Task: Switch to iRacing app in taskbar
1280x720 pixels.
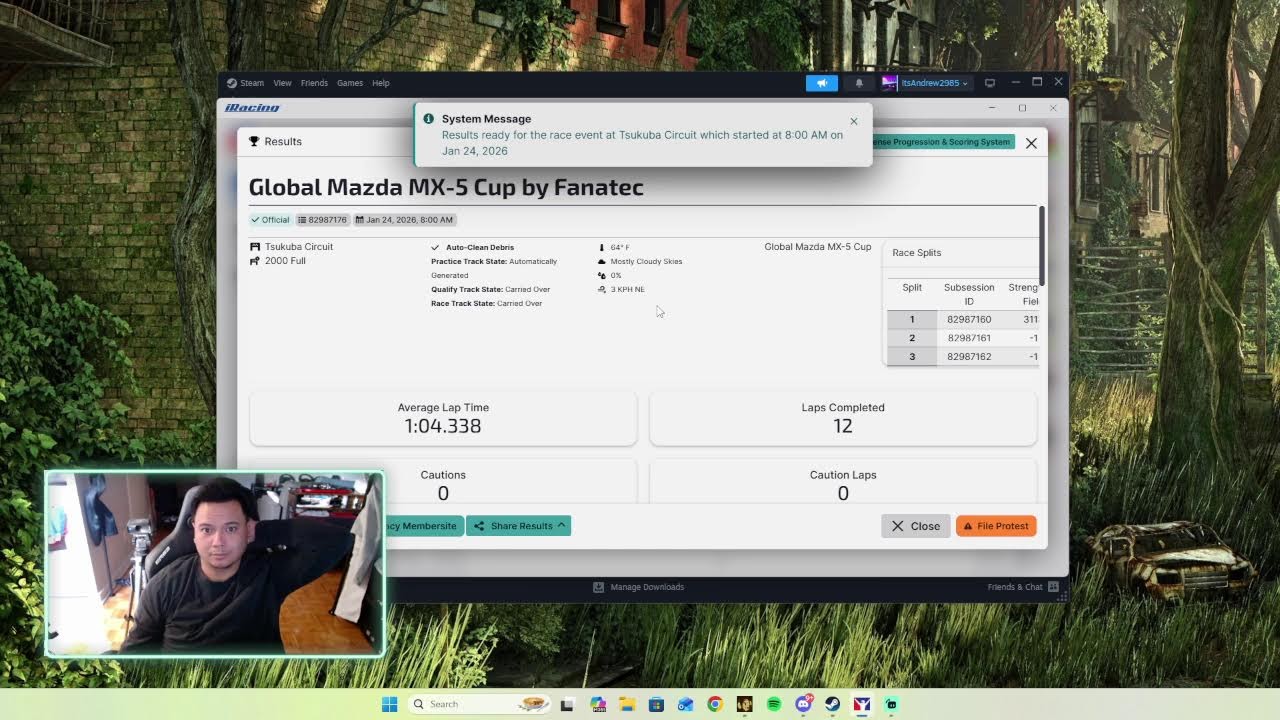Action: coord(862,704)
